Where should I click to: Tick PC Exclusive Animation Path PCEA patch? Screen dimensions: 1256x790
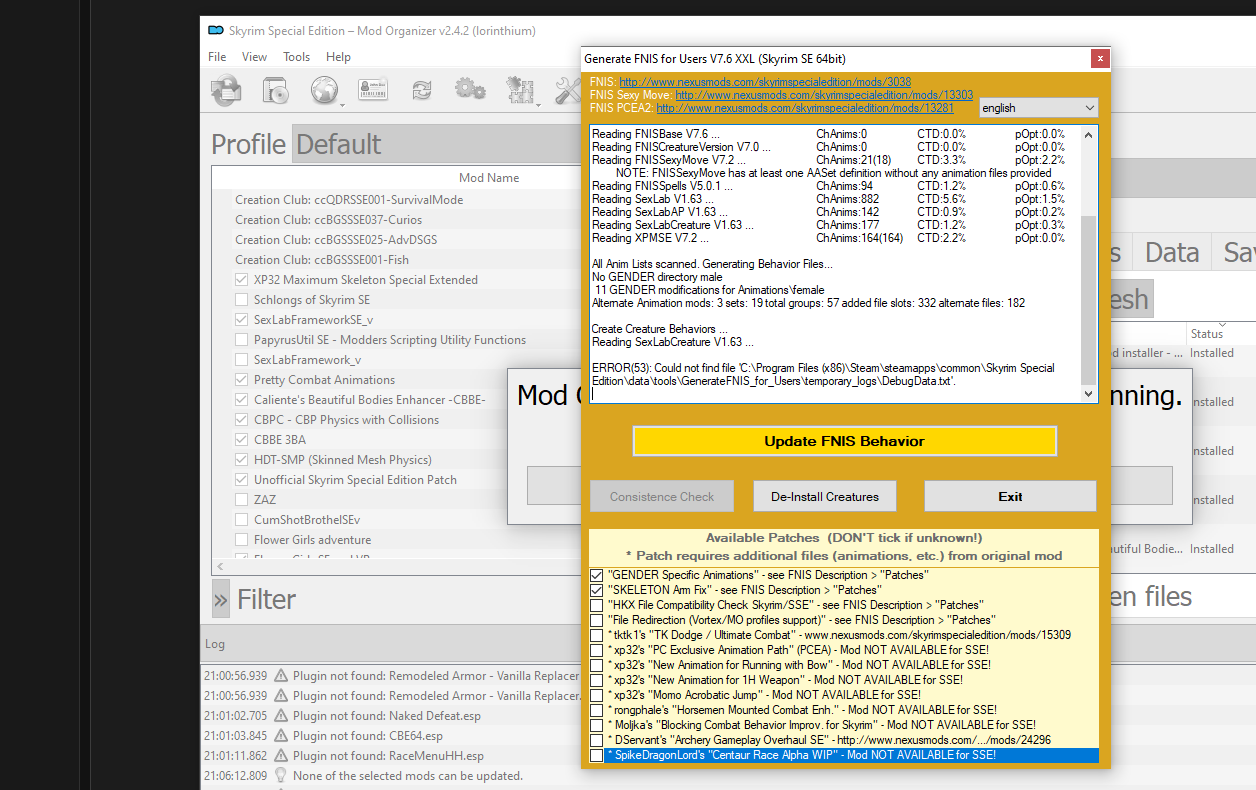[597, 650]
